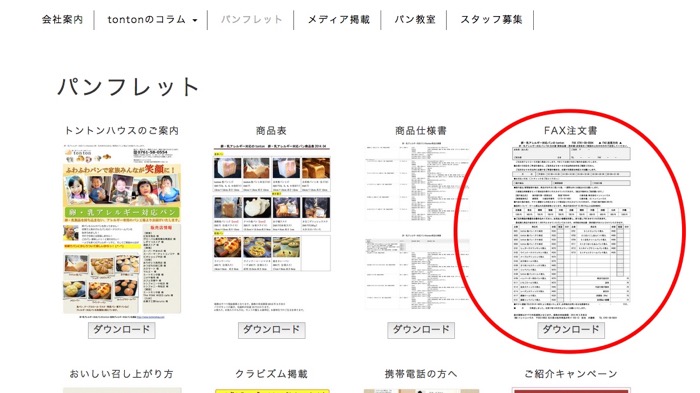The width and height of the screenshot is (700, 393).
Task: Click the 商品表 product list thumbnail
Action: (x=271, y=228)
